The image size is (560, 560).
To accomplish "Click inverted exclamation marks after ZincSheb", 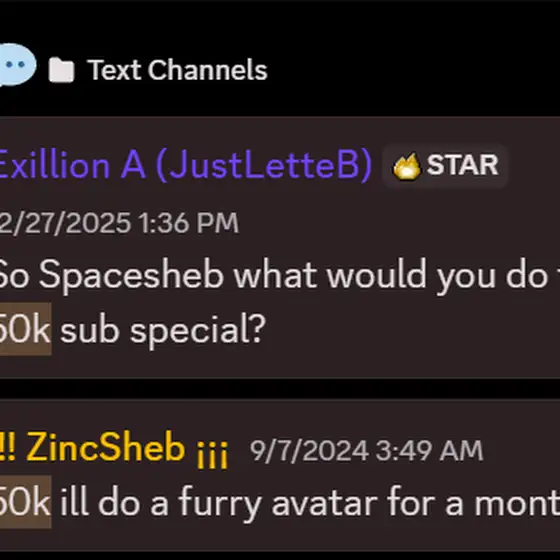I will point(212,454).
